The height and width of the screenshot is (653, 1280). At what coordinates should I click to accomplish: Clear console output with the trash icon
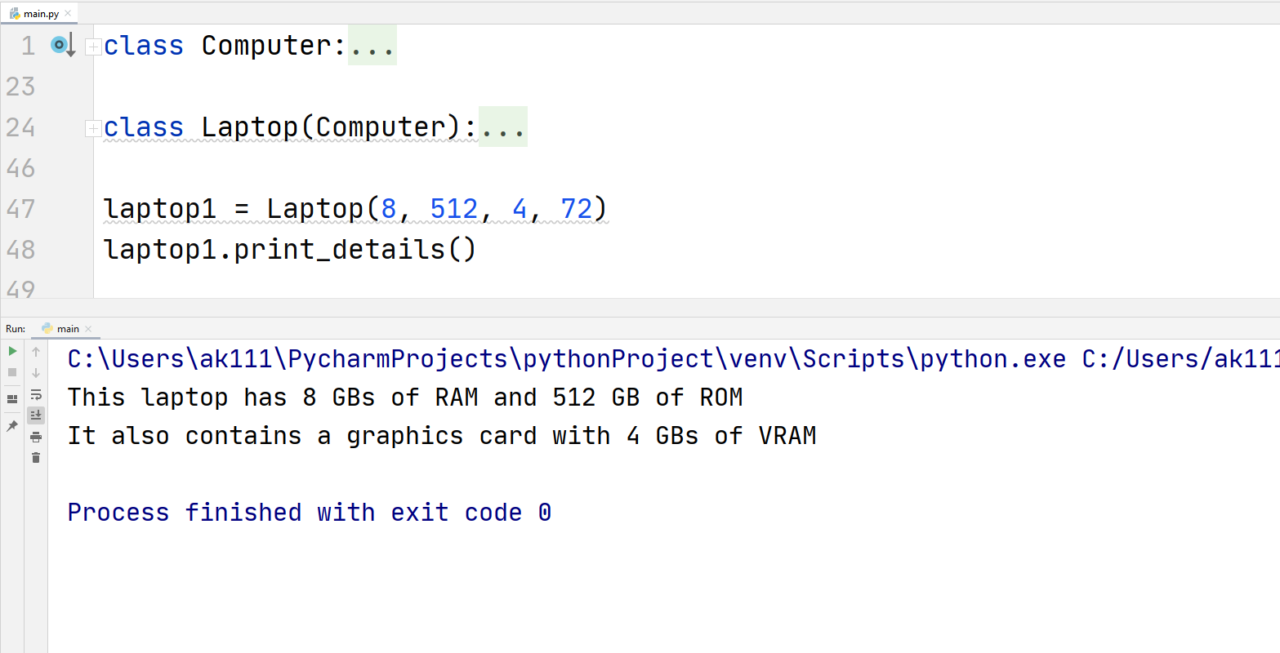[36, 458]
